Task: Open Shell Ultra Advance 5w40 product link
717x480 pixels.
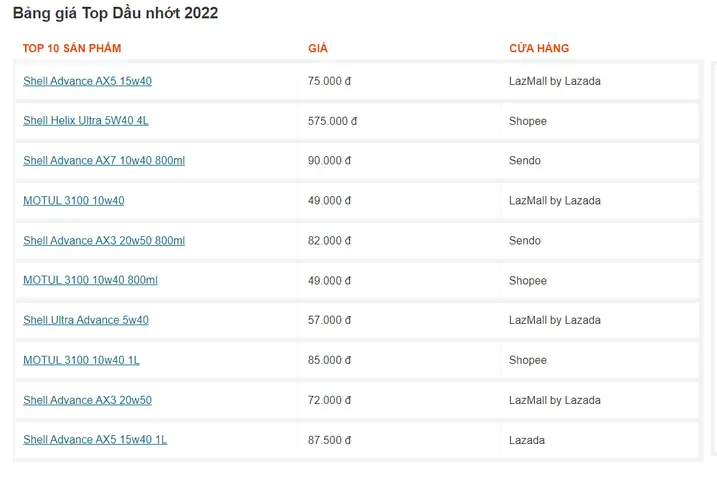Action: 86,321
